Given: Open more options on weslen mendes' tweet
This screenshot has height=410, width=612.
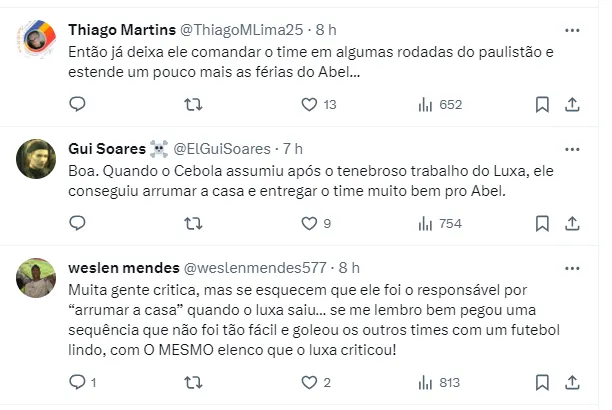Looking at the screenshot, I should coord(571,268).
